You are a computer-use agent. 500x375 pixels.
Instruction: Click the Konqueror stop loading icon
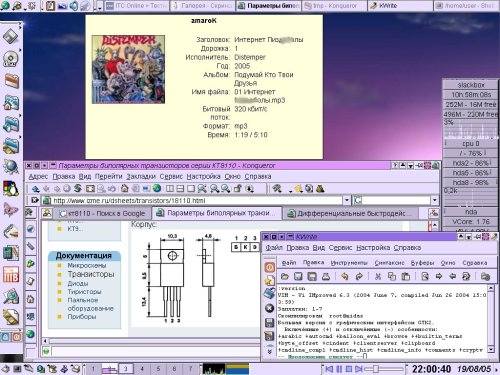[67, 189]
